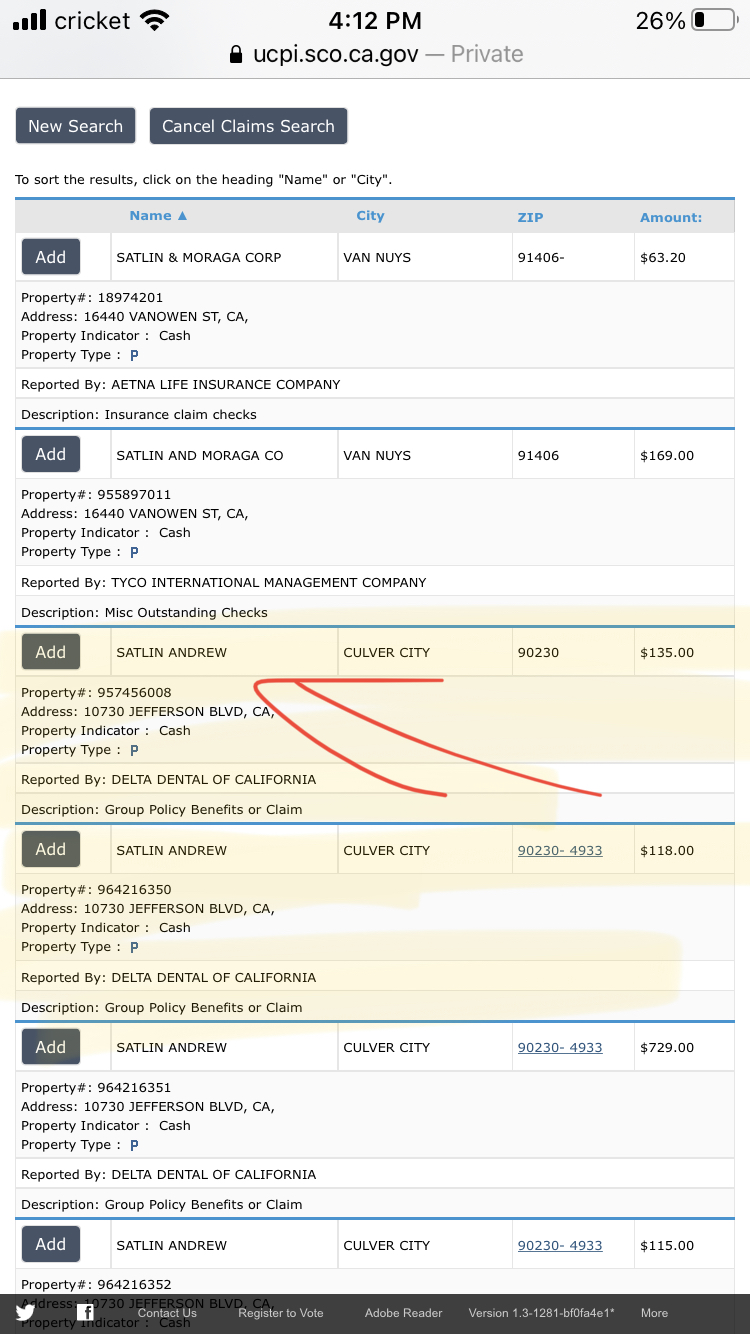Click Property Type P link under property 18974201
Screen dimensions: 750x1334
(x=134, y=355)
